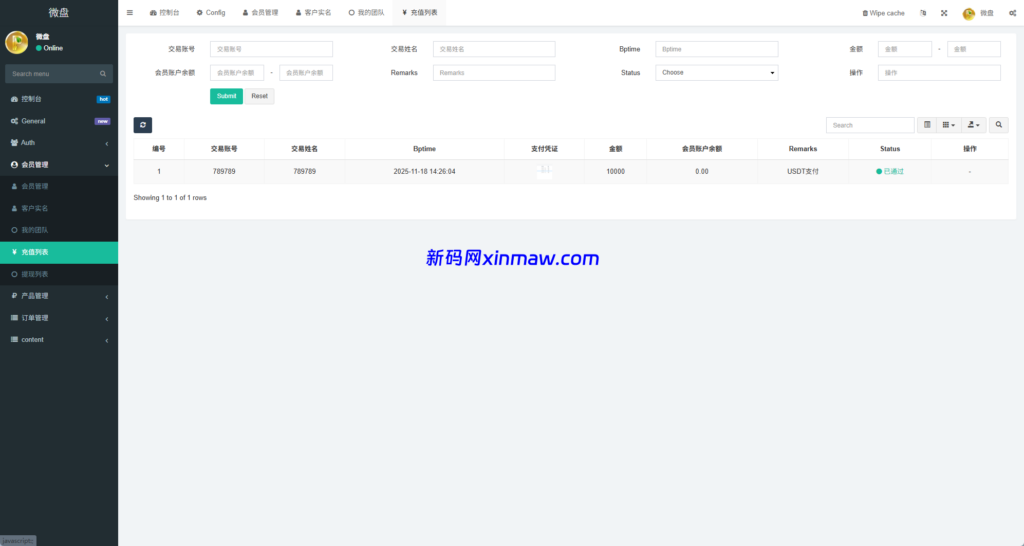Open 控制台 in the sidebar
The height and width of the screenshot is (546, 1024).
59,99
